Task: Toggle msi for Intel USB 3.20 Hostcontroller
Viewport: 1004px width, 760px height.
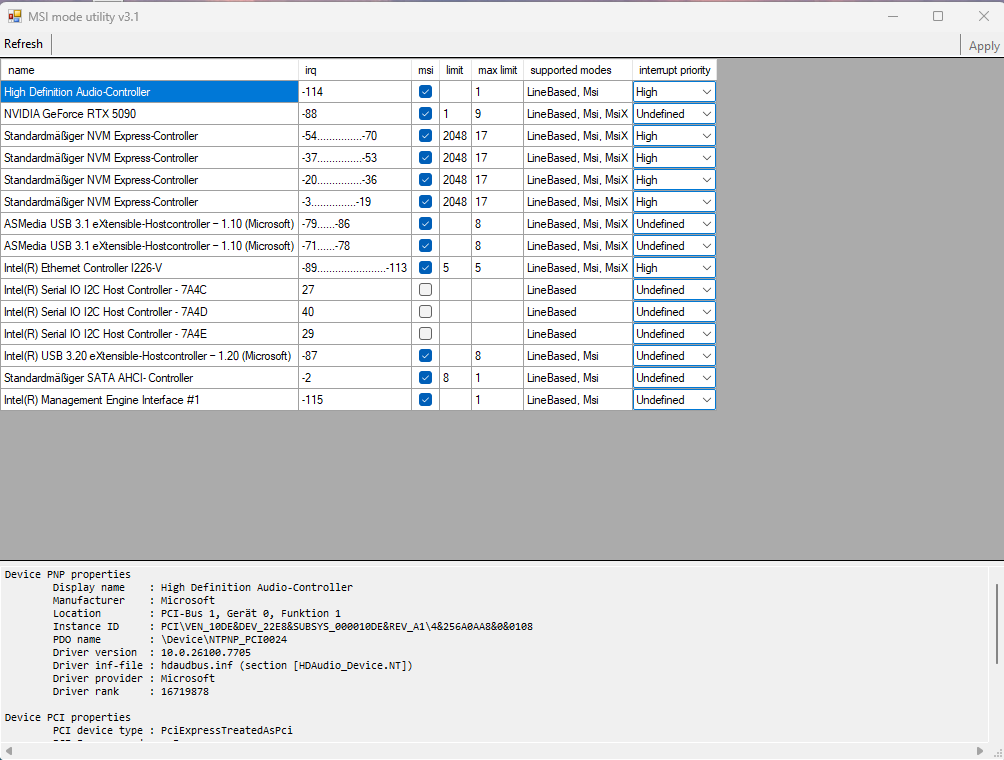Action: [x=425, y=355]
